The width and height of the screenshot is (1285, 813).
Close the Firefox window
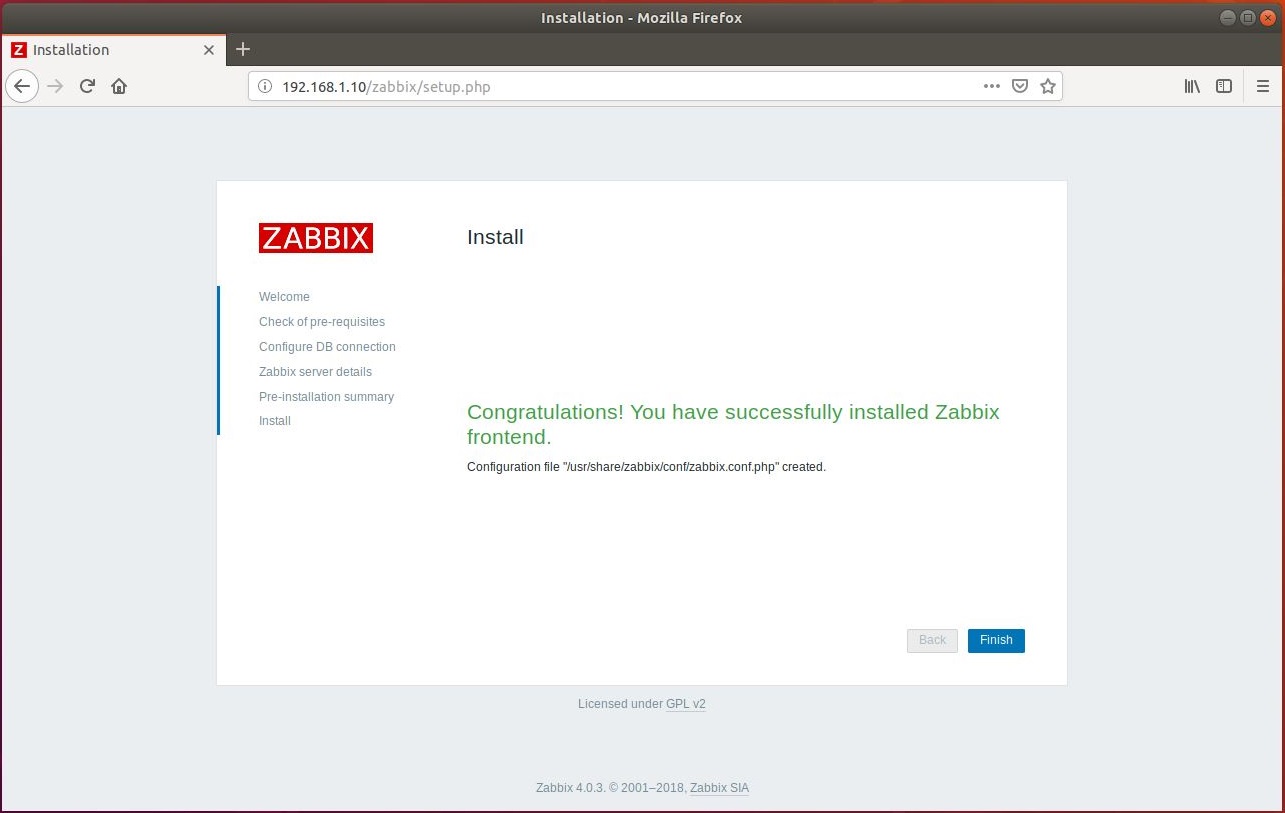pos(1266,17)
